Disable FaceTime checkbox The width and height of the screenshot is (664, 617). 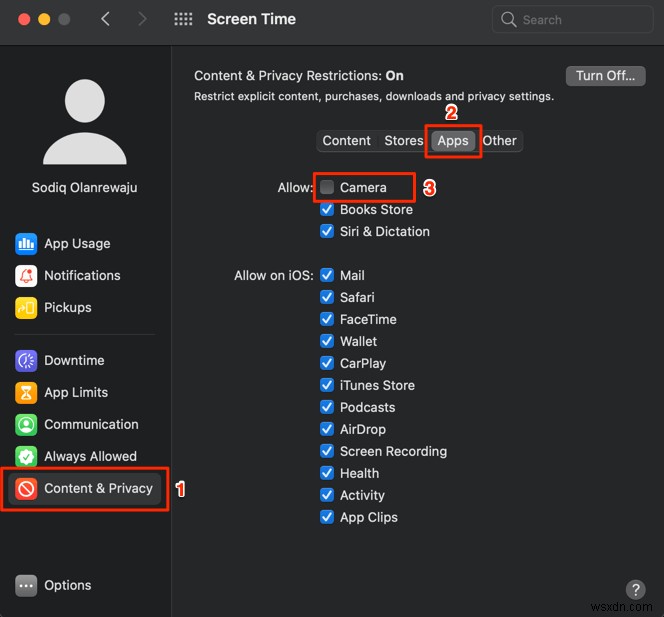pos(327,319)
